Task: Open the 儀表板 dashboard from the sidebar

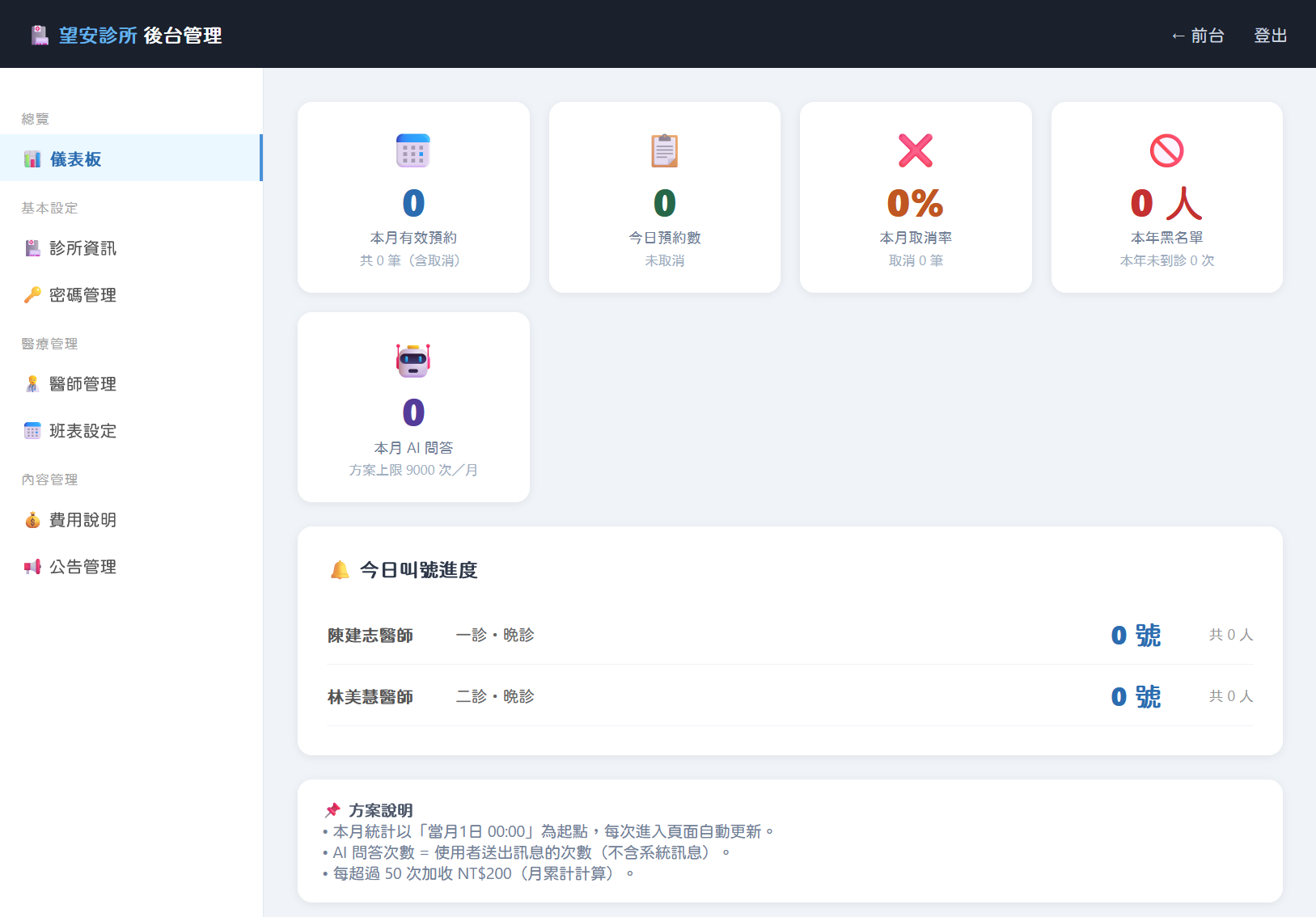Action: coord(78,158)
